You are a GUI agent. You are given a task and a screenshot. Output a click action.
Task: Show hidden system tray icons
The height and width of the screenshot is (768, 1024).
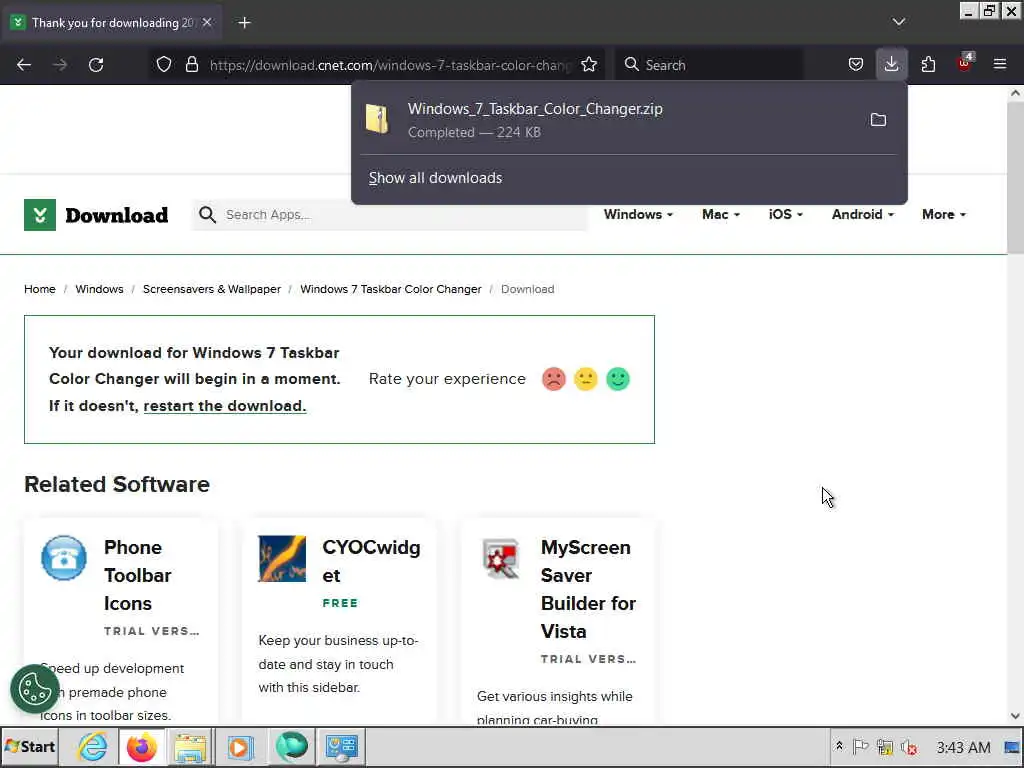[839, 746]
